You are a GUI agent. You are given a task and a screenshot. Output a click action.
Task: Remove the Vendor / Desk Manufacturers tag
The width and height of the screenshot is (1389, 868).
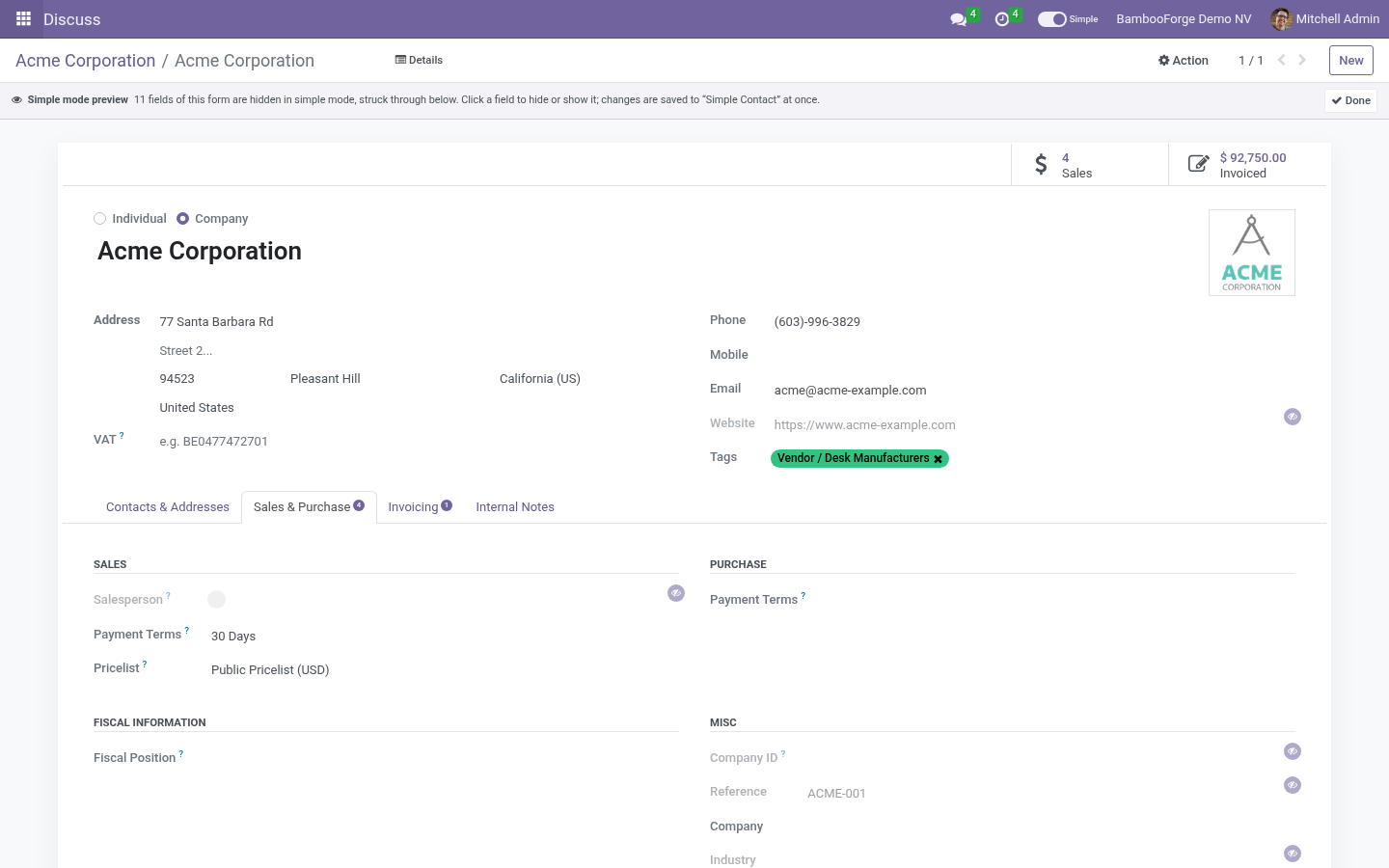pos(938,459)
